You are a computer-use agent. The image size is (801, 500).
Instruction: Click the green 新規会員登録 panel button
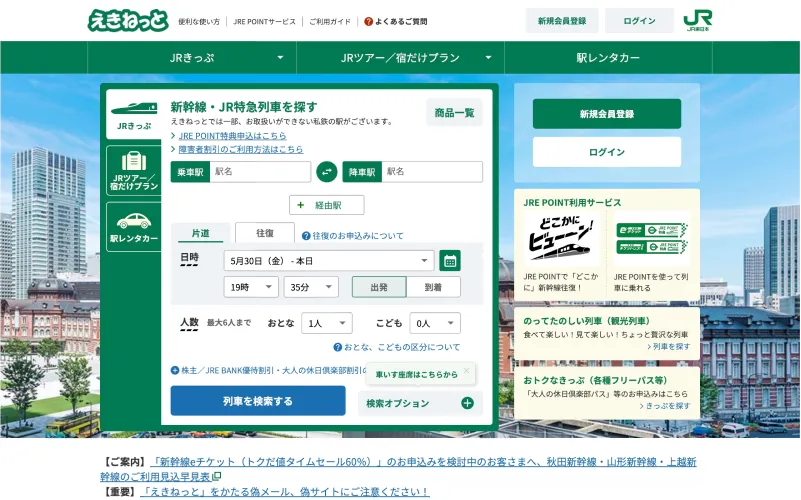(607, 114)
